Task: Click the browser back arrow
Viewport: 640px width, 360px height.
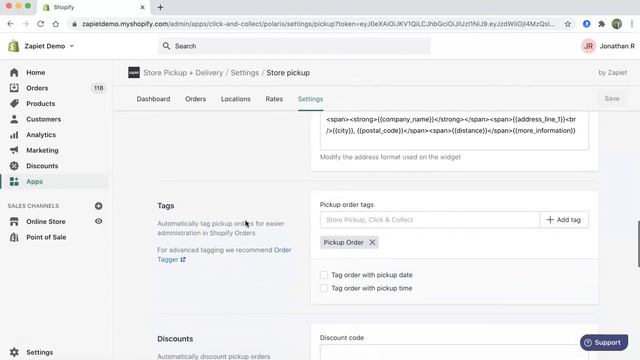Action: pyautogui.click(x=10, y=24)
